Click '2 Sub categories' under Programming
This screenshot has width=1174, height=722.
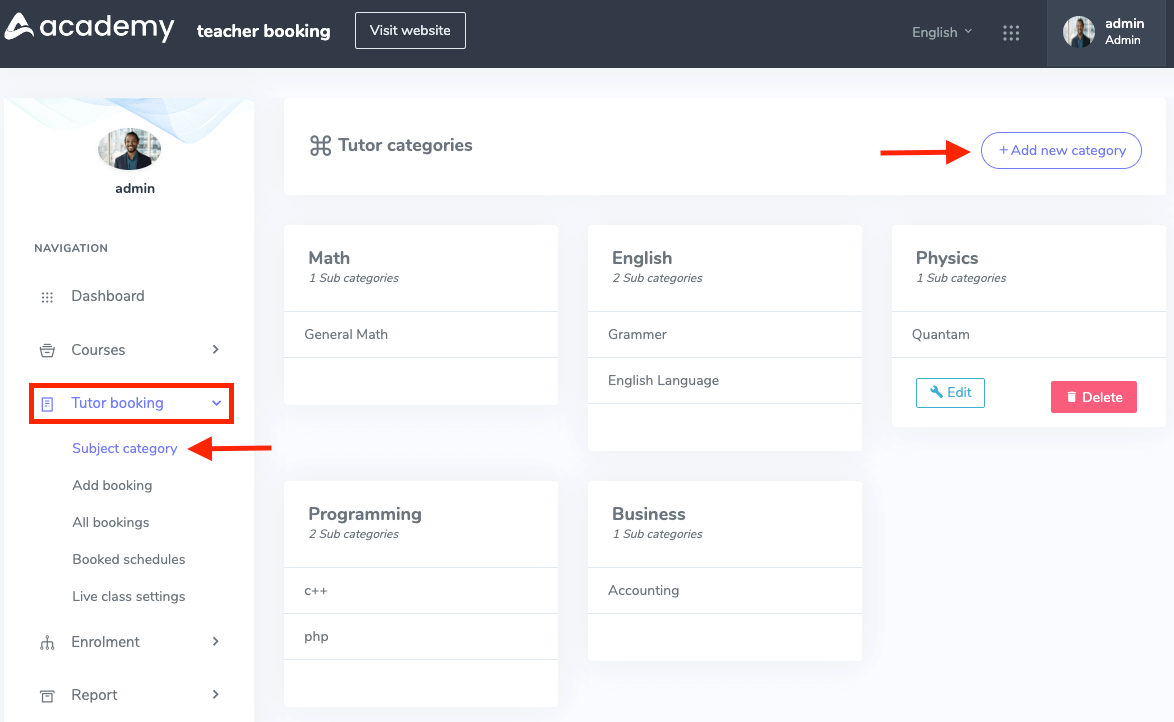(x=354, y=534)
